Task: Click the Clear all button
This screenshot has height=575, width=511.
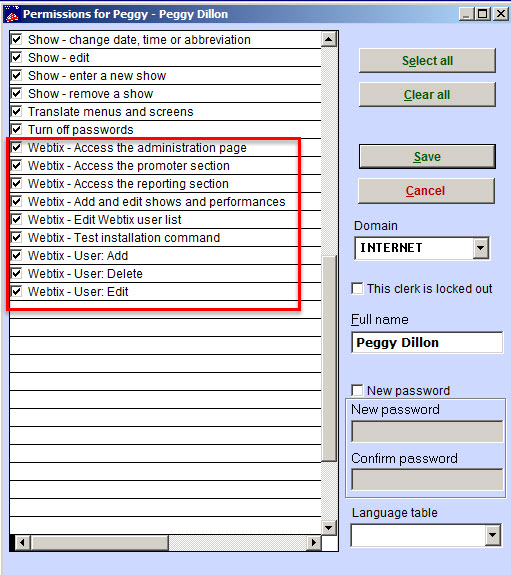Action: click(x=427, y=95)
